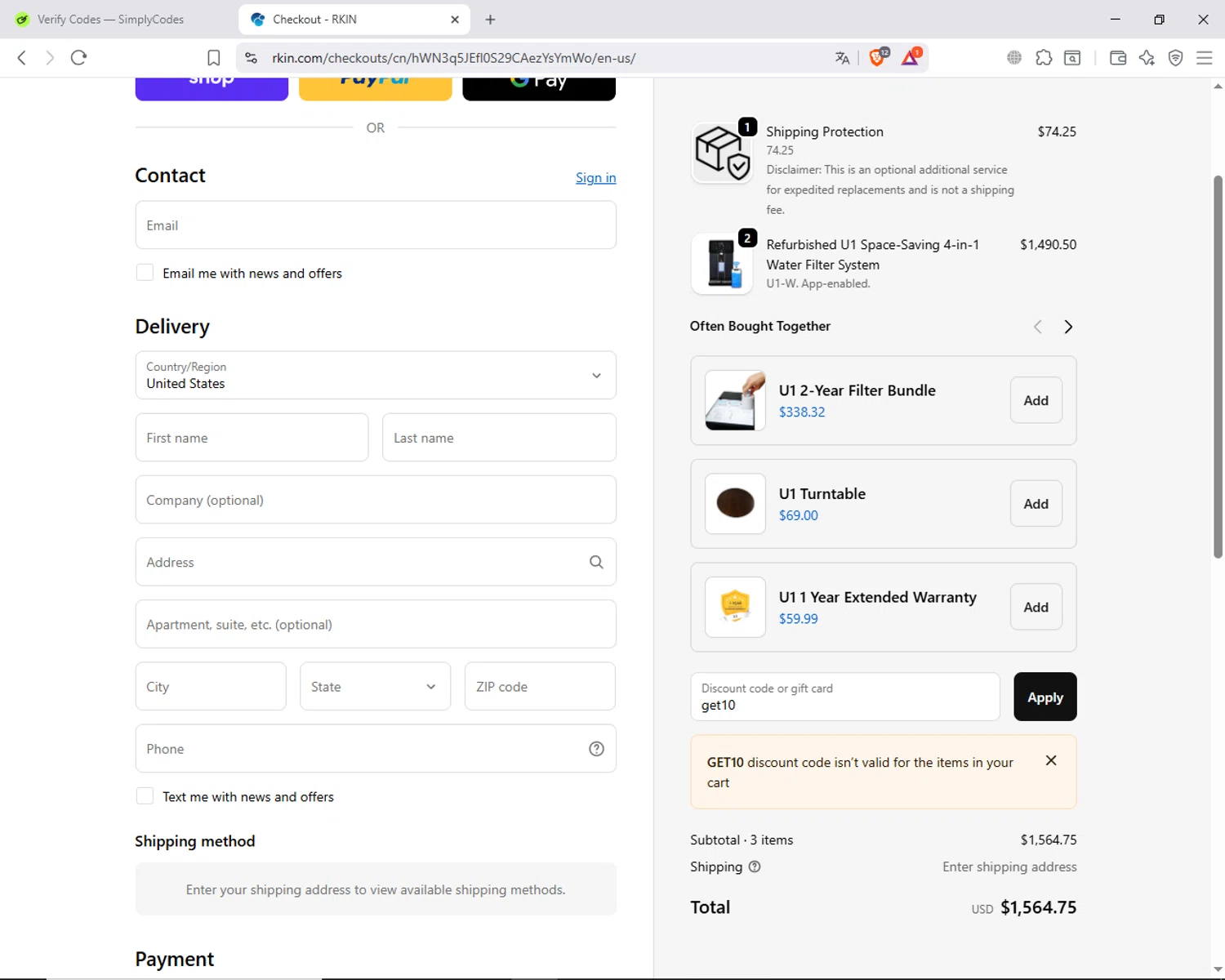Open the extensions puzzle icon
Screen dimensions: 1225x980
pyautogui.click(x=1044, y=58)
